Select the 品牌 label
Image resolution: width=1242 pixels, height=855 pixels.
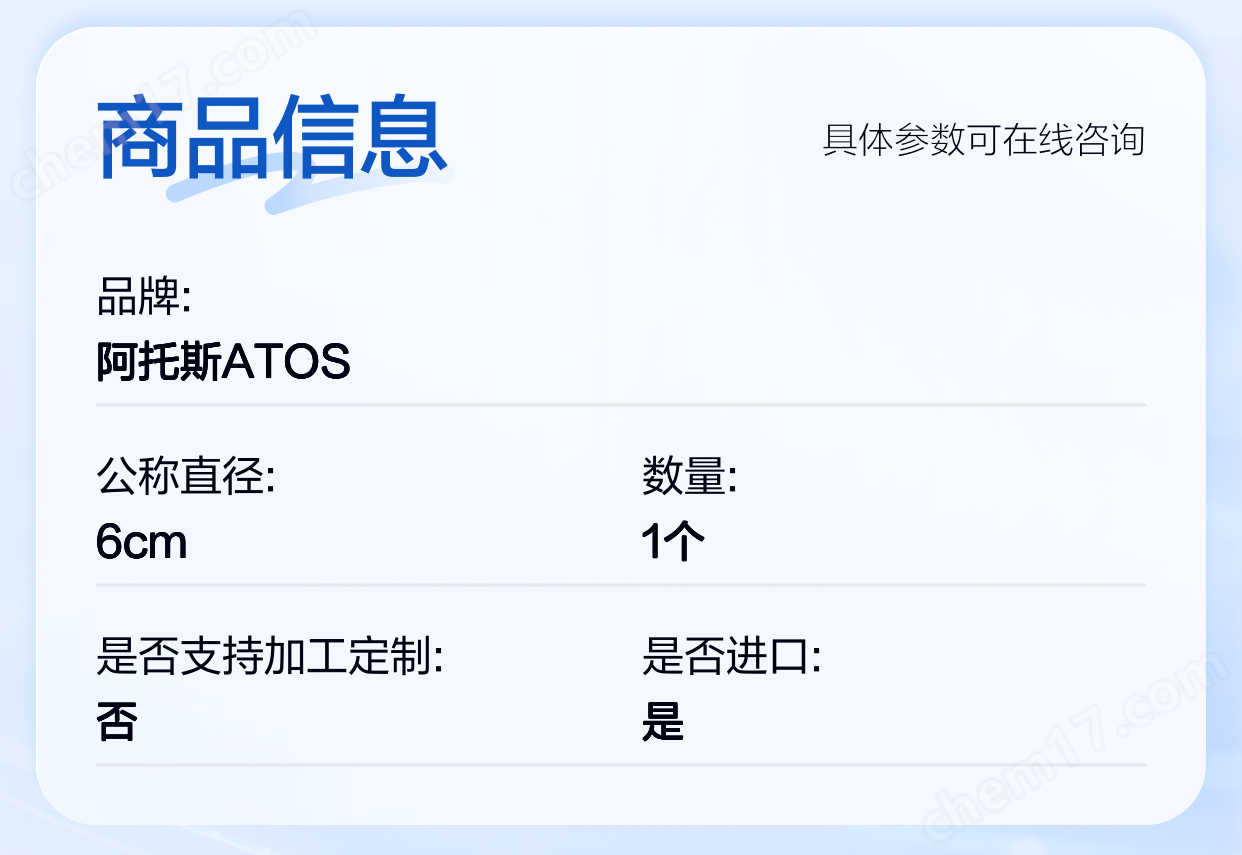click(143, 296)
